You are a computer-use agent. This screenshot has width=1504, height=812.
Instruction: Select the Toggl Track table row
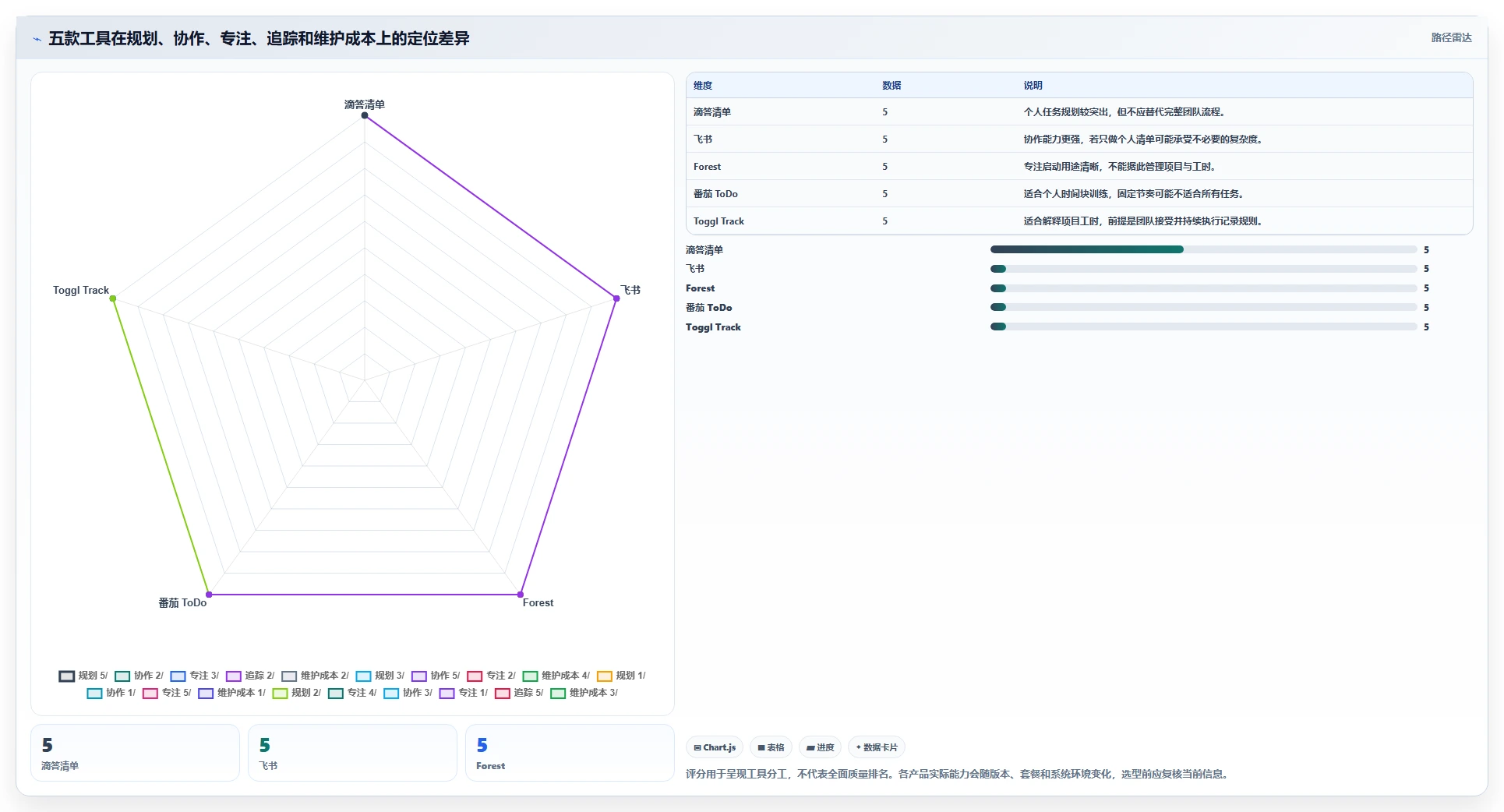[1079, 221]
